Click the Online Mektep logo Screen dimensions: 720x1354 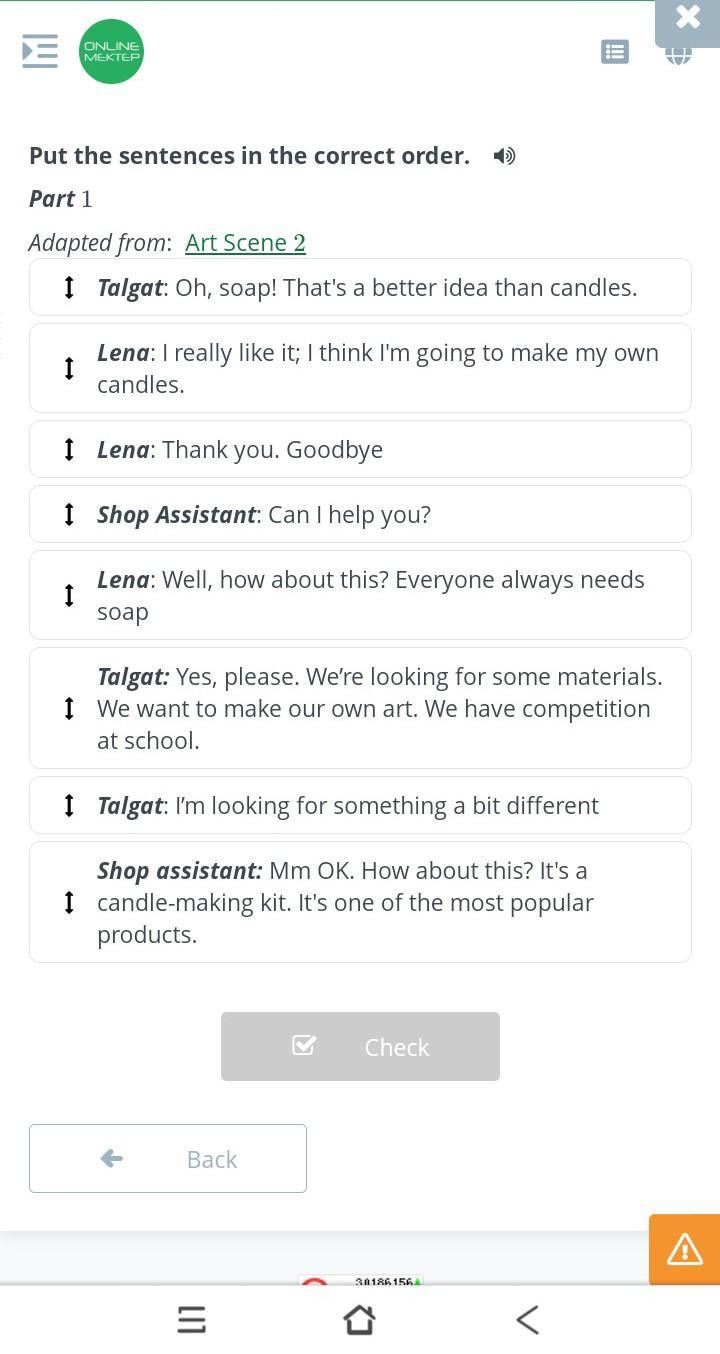pos(111,51)
